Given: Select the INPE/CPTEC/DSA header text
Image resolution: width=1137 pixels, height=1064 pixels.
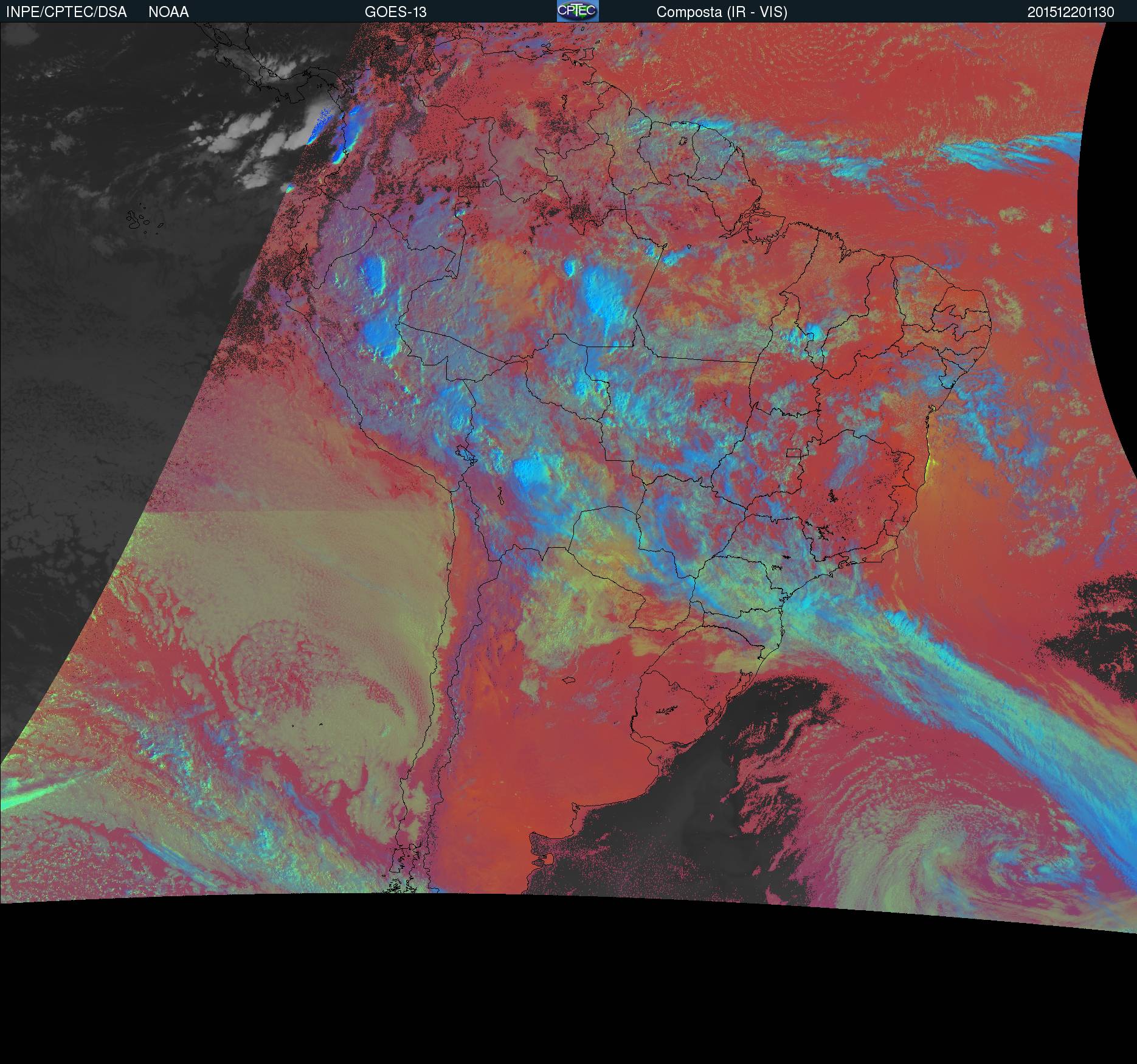Looking at the screenshot, I should click(66, 12).
